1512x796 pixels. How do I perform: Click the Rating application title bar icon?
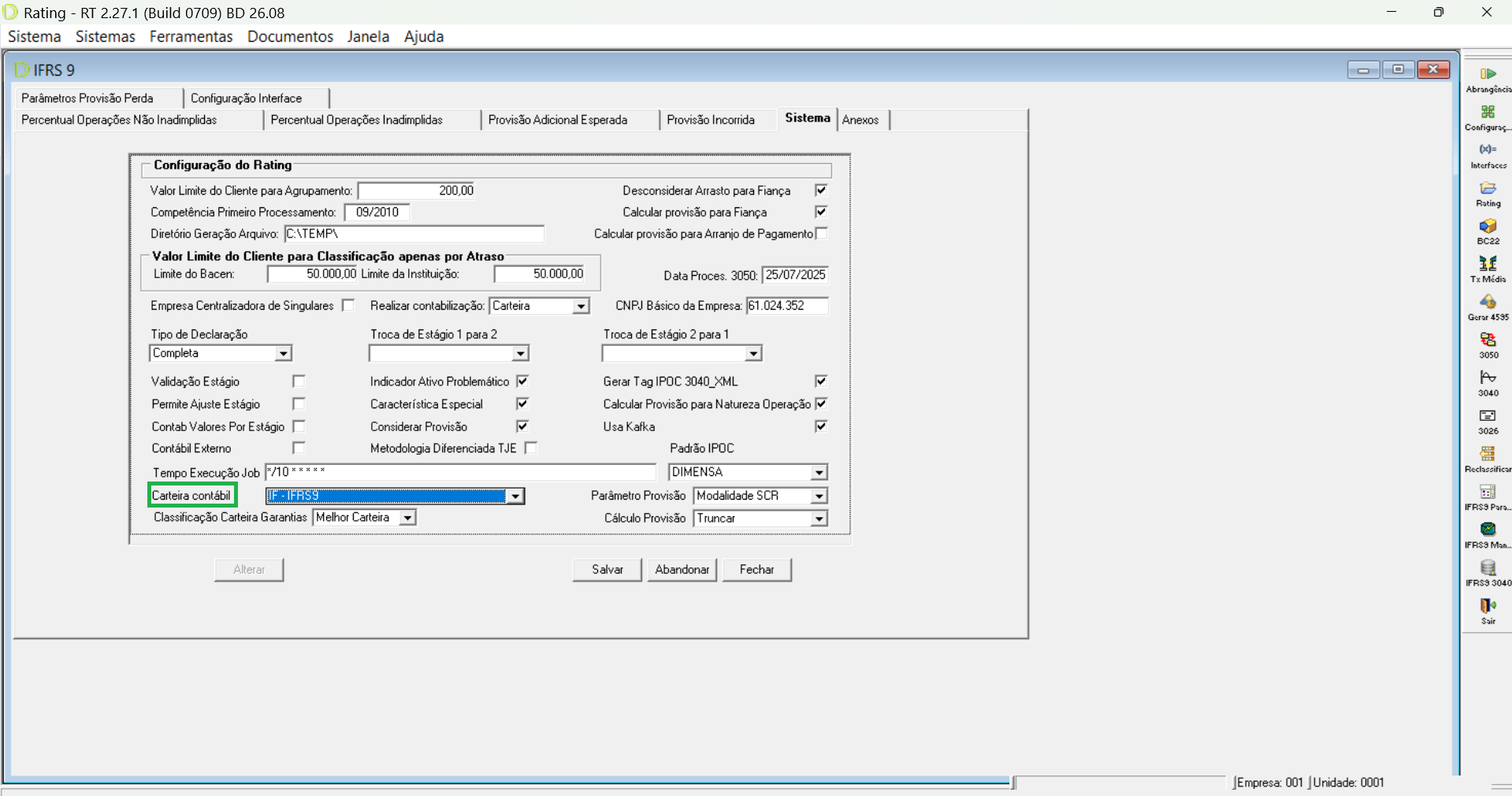click(11, 13)
